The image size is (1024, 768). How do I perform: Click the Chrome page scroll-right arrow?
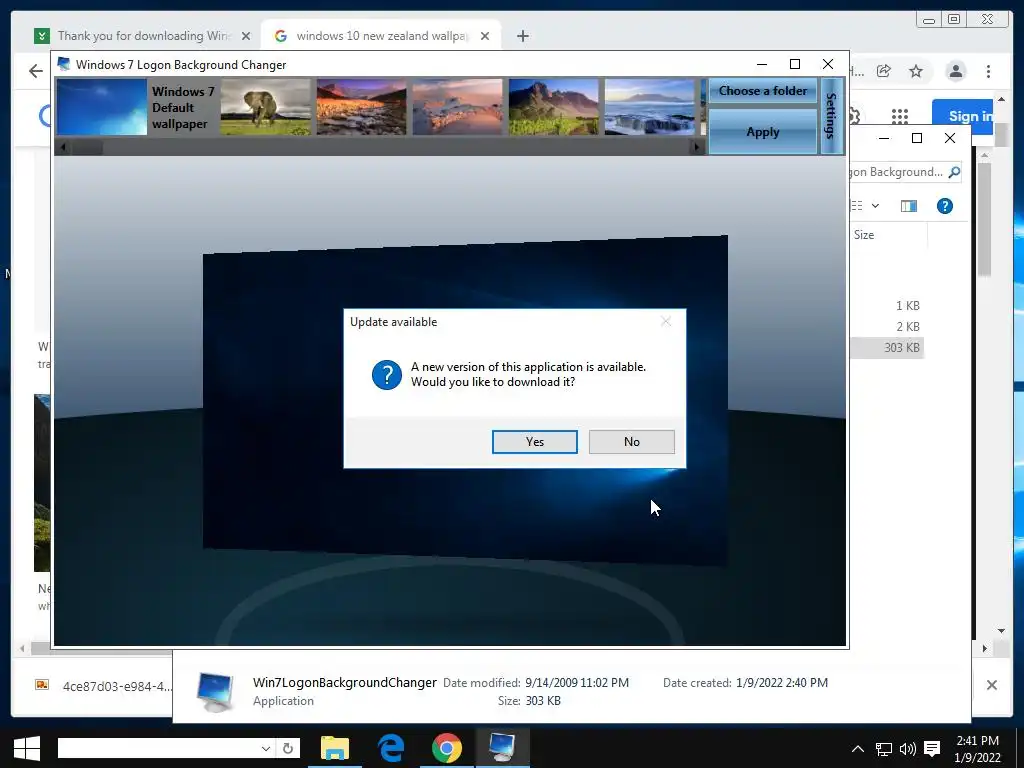(x=984, y=648)
